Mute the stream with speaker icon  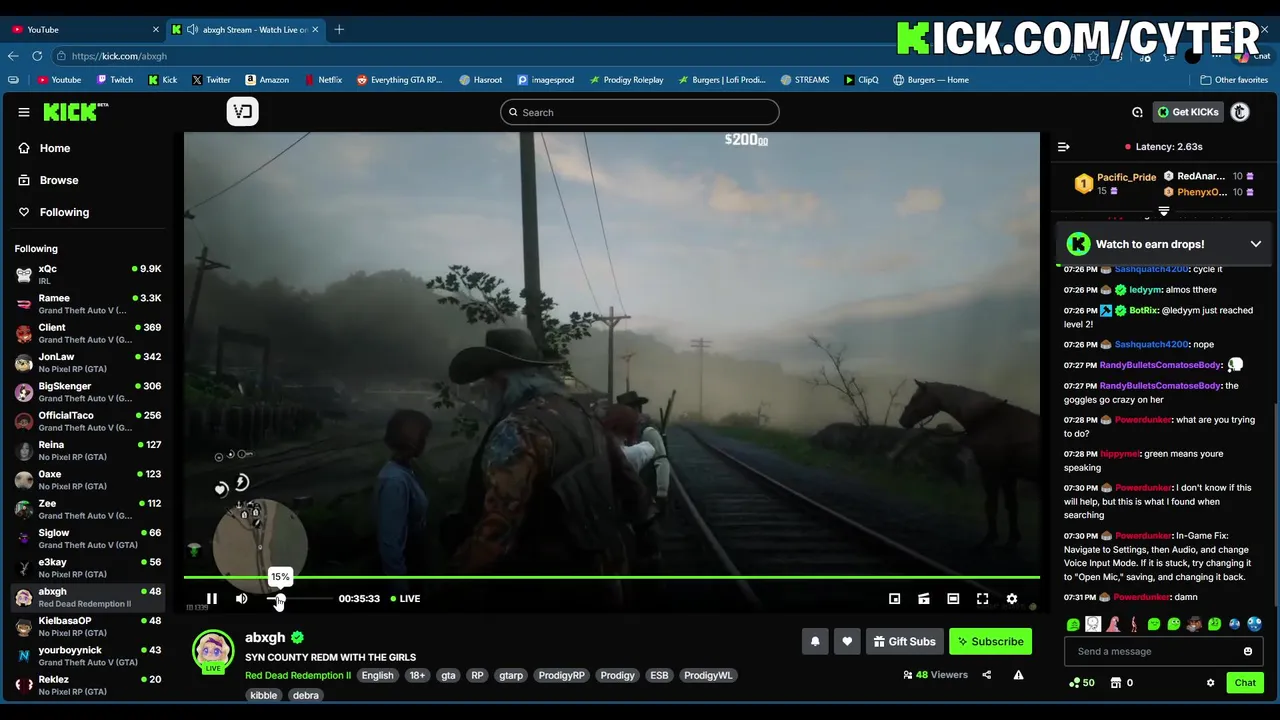coord(241,598)
